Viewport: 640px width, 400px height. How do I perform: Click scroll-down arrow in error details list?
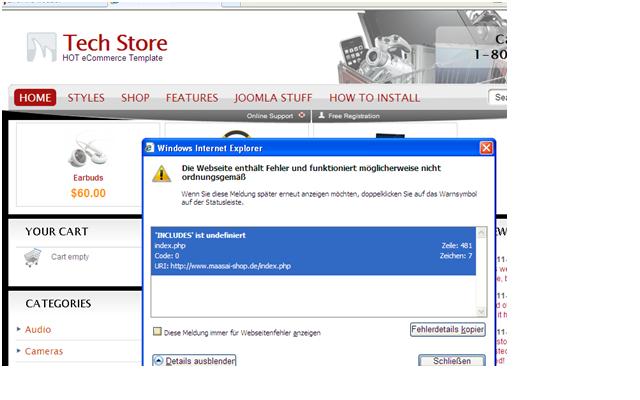click(x=482, y=311)
